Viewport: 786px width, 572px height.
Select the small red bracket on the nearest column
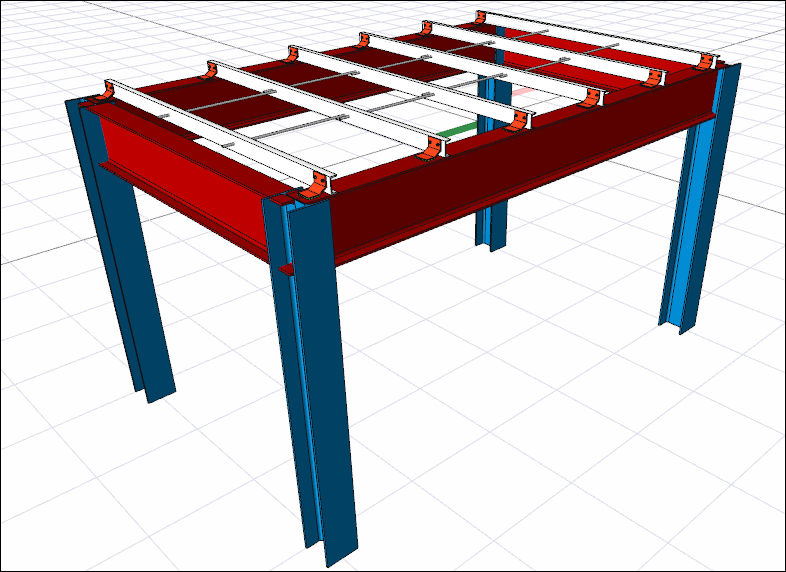coord(287,270)
